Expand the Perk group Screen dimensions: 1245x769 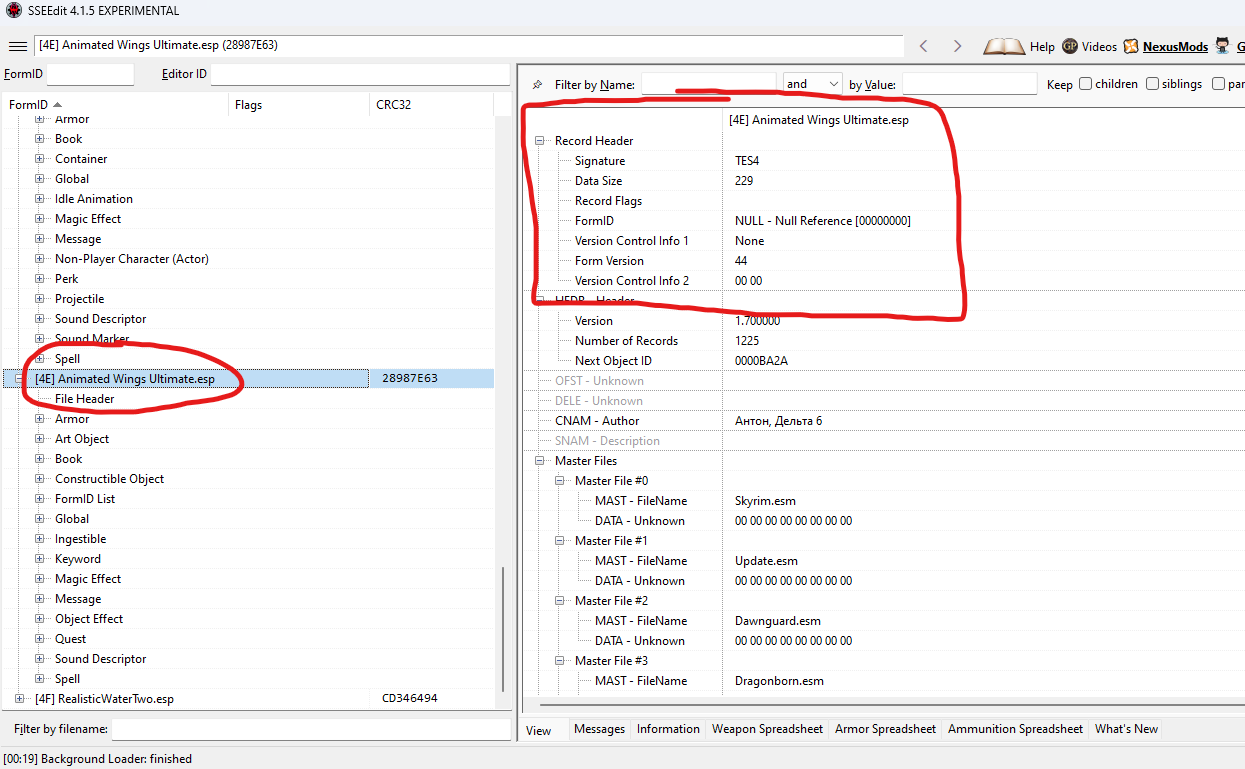tap(41, 279)
